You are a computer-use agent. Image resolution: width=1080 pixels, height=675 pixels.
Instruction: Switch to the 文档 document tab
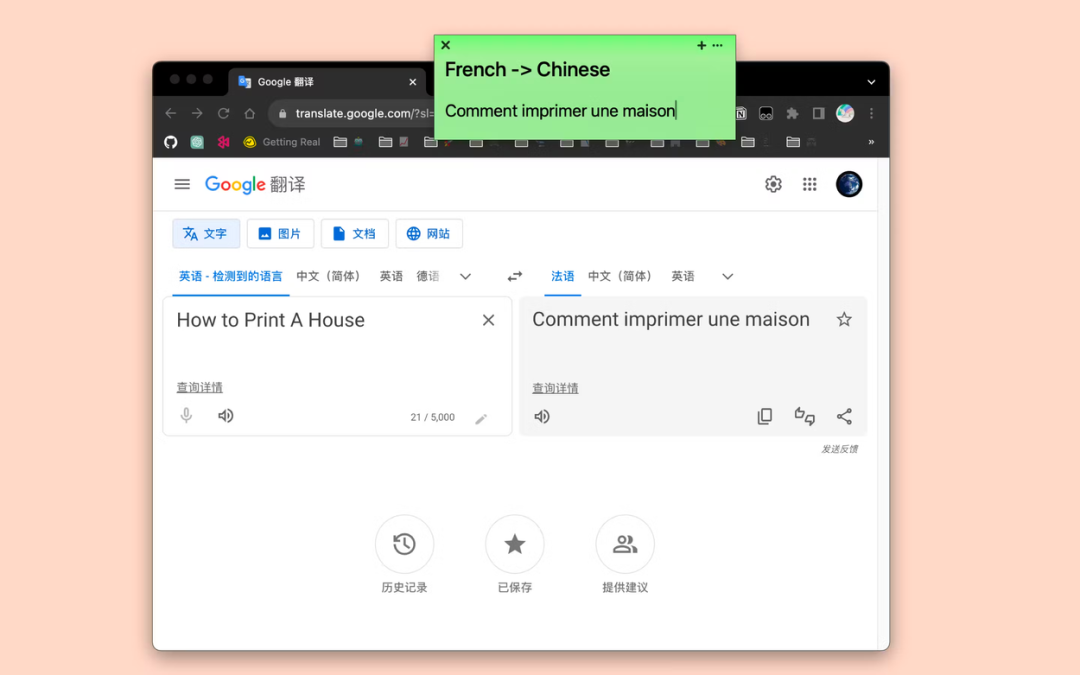(355, 233)
